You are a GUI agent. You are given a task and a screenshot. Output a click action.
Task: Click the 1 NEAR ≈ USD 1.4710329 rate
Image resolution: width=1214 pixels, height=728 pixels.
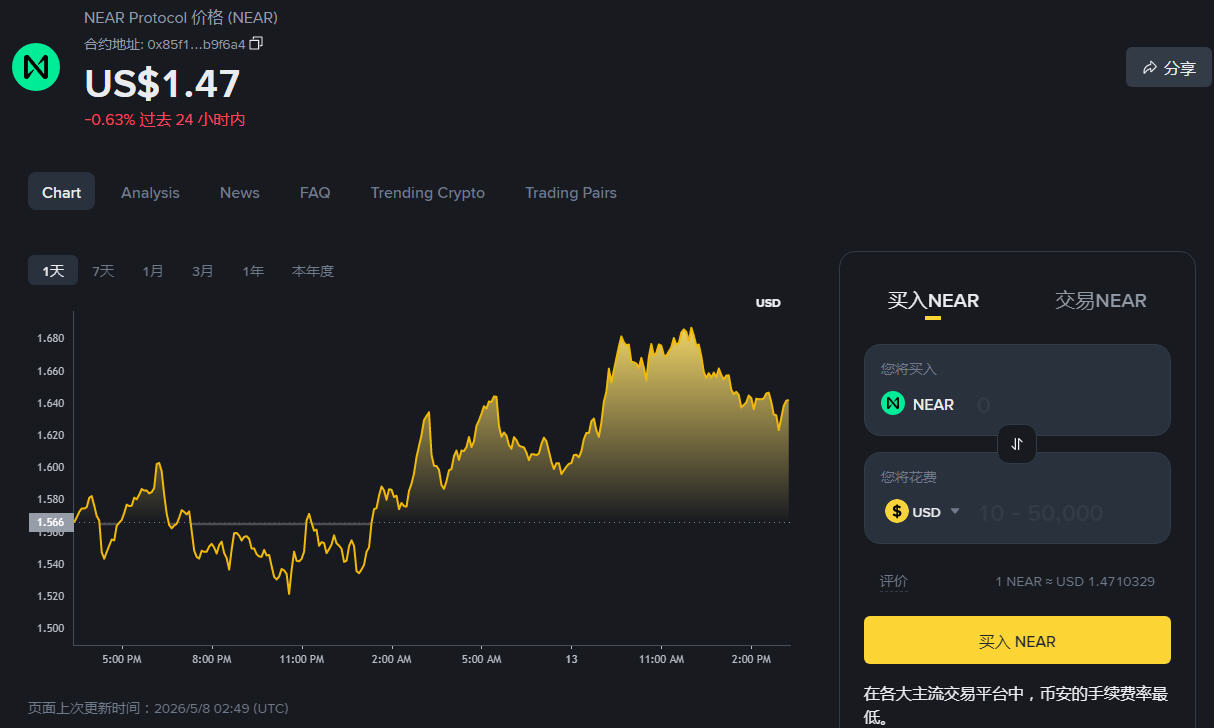(1075, 581)
